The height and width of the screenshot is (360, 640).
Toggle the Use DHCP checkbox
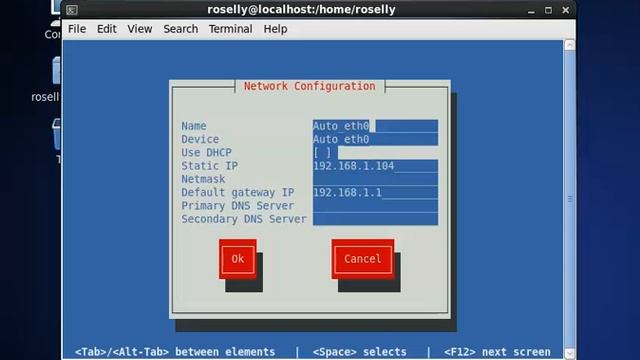click(322, 153)
